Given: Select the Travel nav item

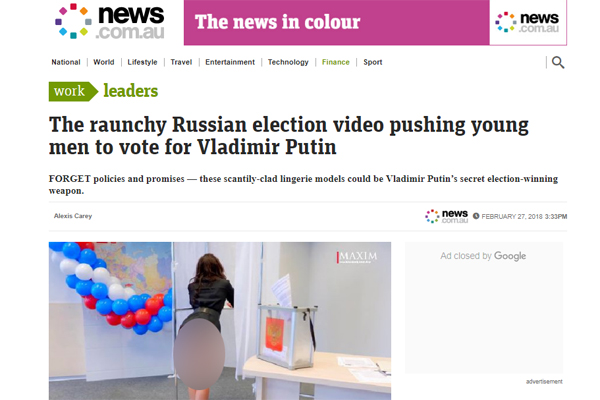Looking at the screenshot, I should [181, 62].
